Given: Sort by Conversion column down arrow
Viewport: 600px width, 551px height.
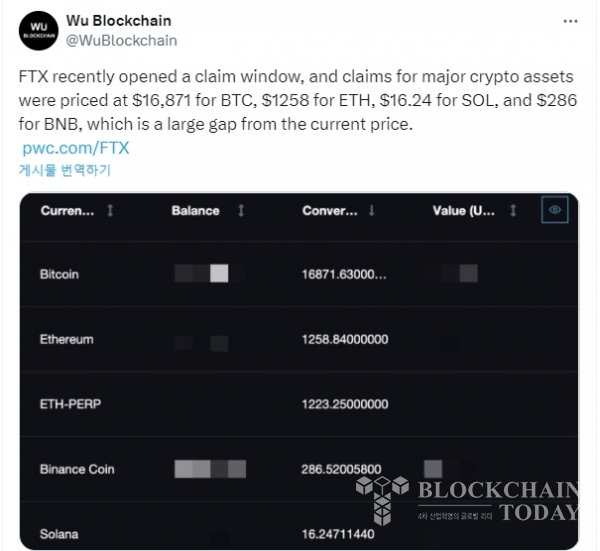Looking at the screenshot, I should tap(371, 210).
